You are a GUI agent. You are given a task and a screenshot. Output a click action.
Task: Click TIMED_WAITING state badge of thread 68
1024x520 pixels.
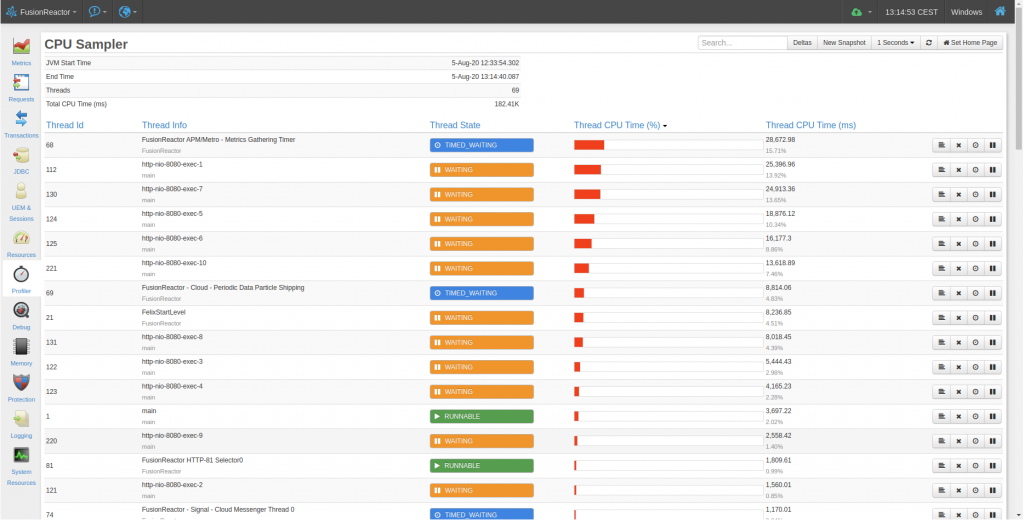481,145
